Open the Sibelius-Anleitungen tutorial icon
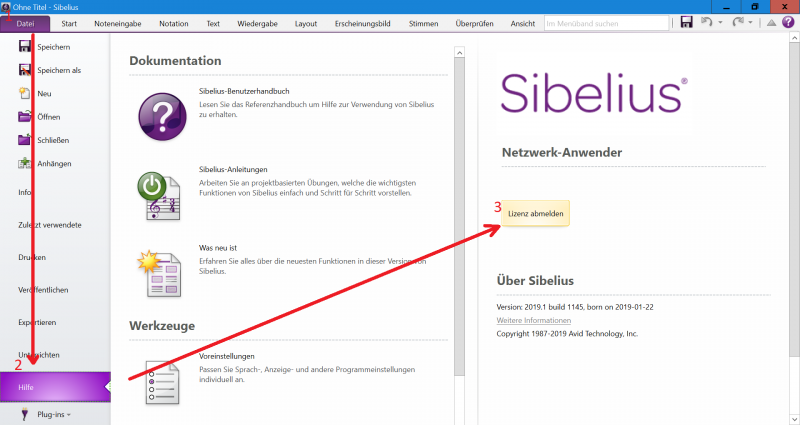The width and height of the screenshot is (800, 425). pos(159,196)
